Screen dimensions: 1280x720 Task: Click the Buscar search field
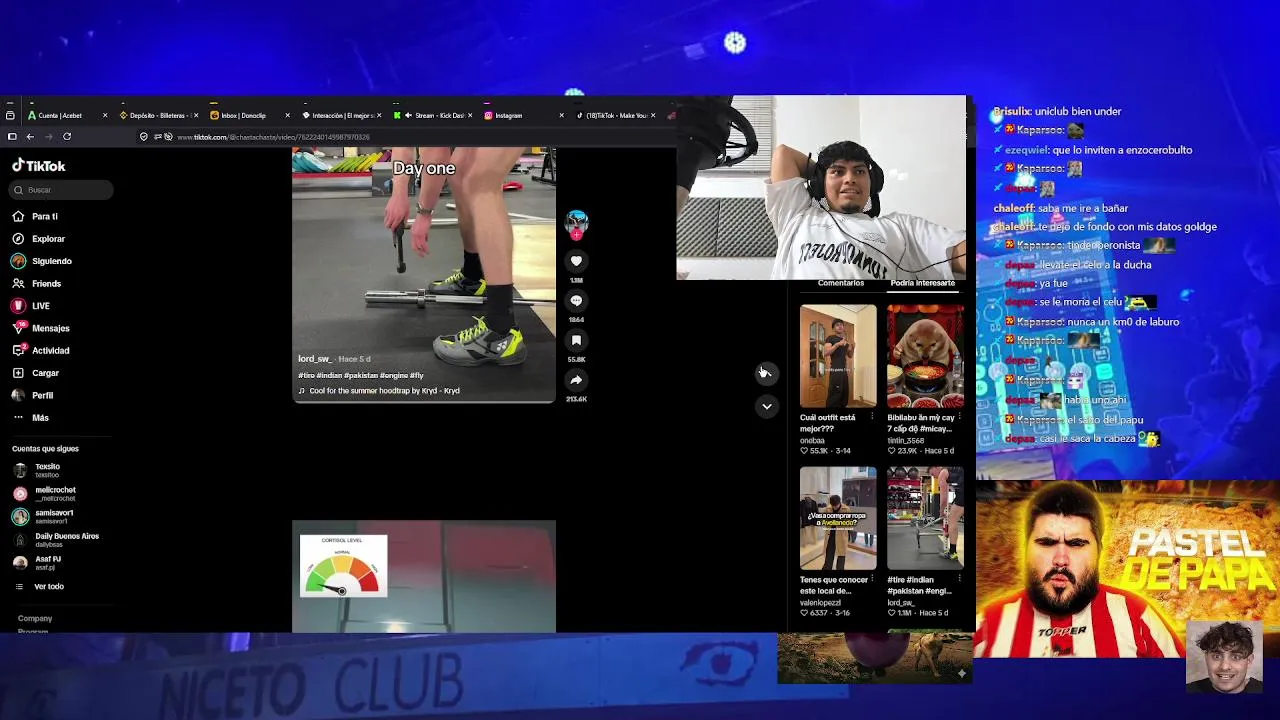[62, 190]
